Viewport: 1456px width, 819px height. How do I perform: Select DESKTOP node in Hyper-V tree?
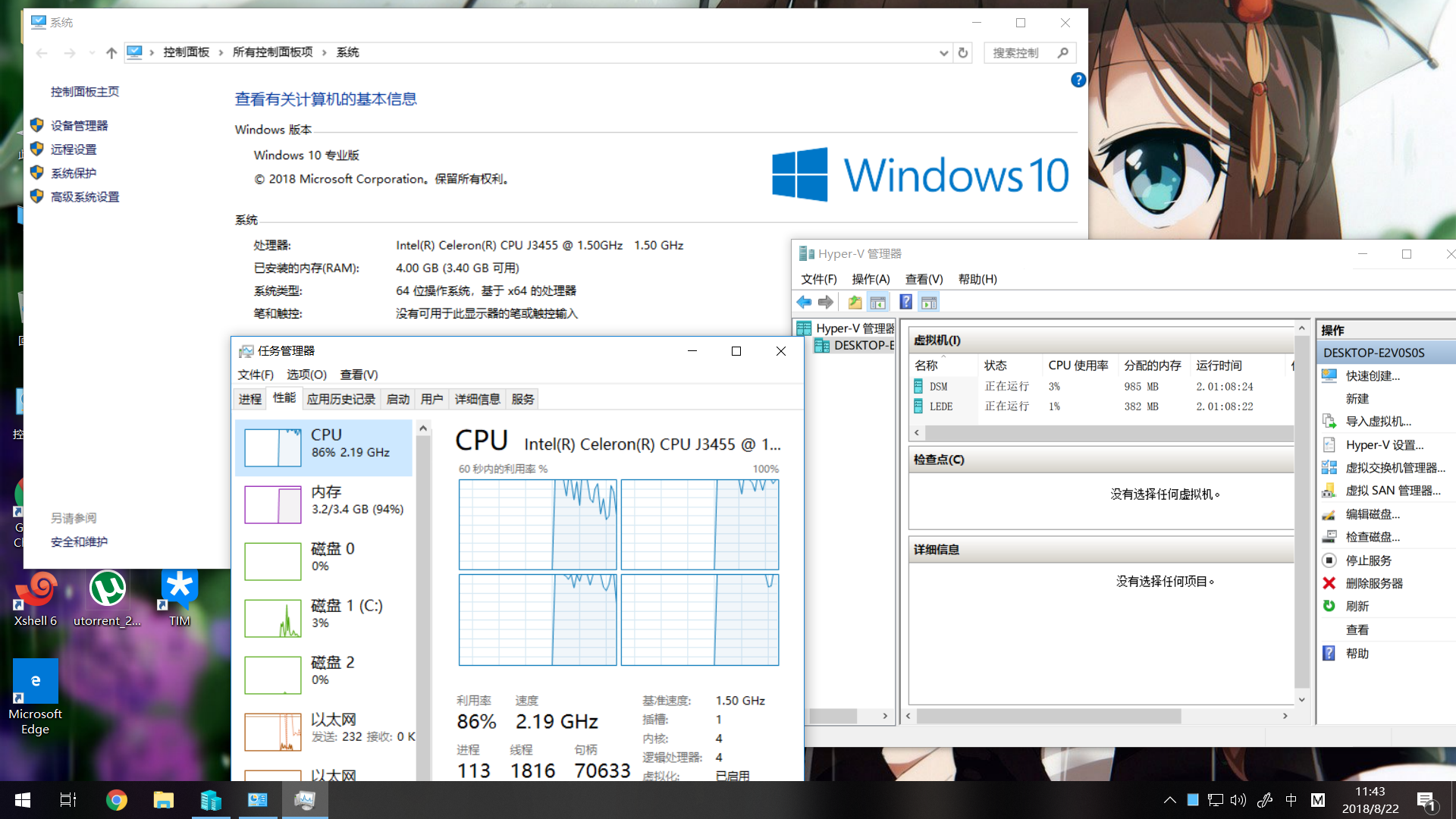click(x=855, y=345)
